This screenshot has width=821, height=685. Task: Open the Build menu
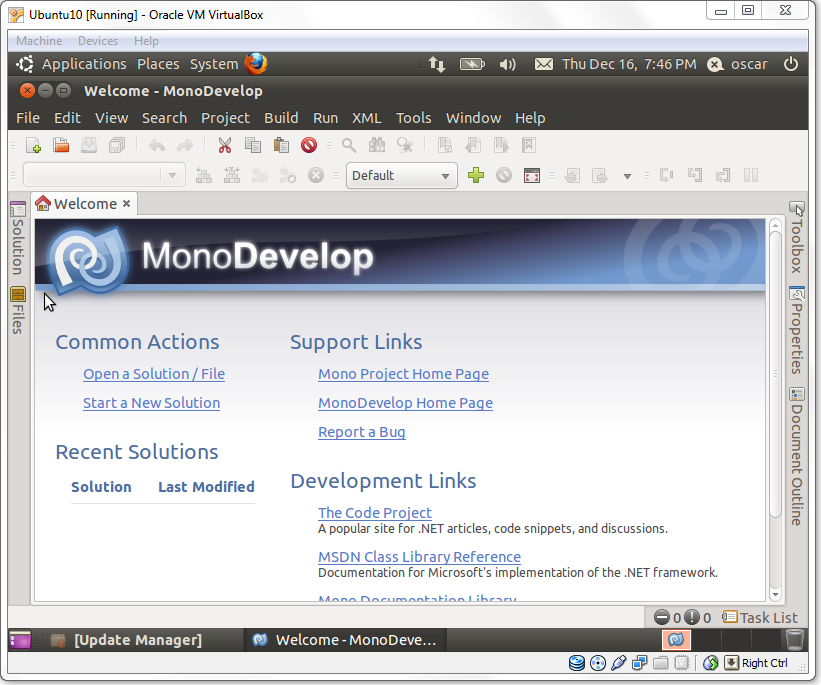point(281,117)
